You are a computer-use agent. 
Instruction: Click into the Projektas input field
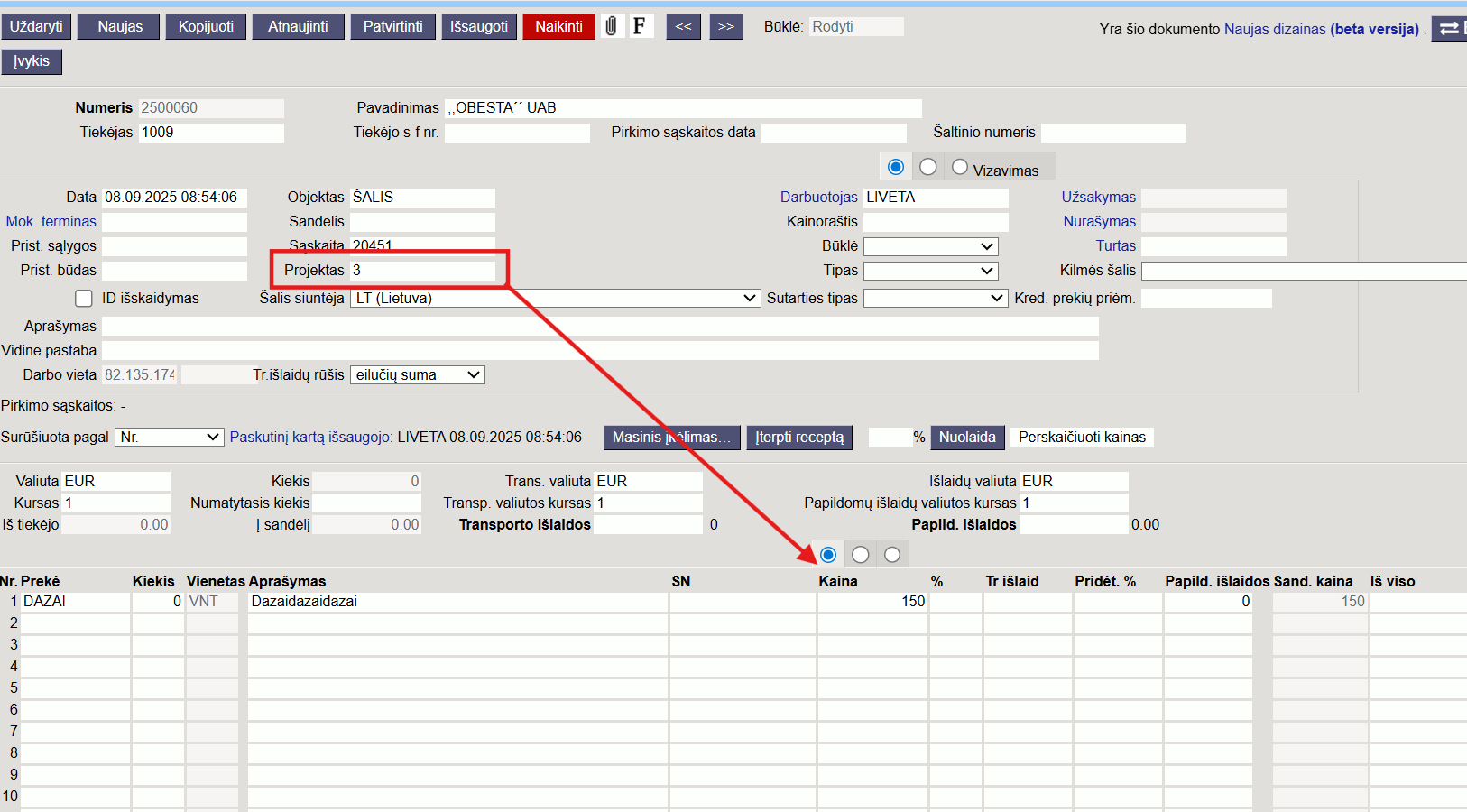coord(422,270)
